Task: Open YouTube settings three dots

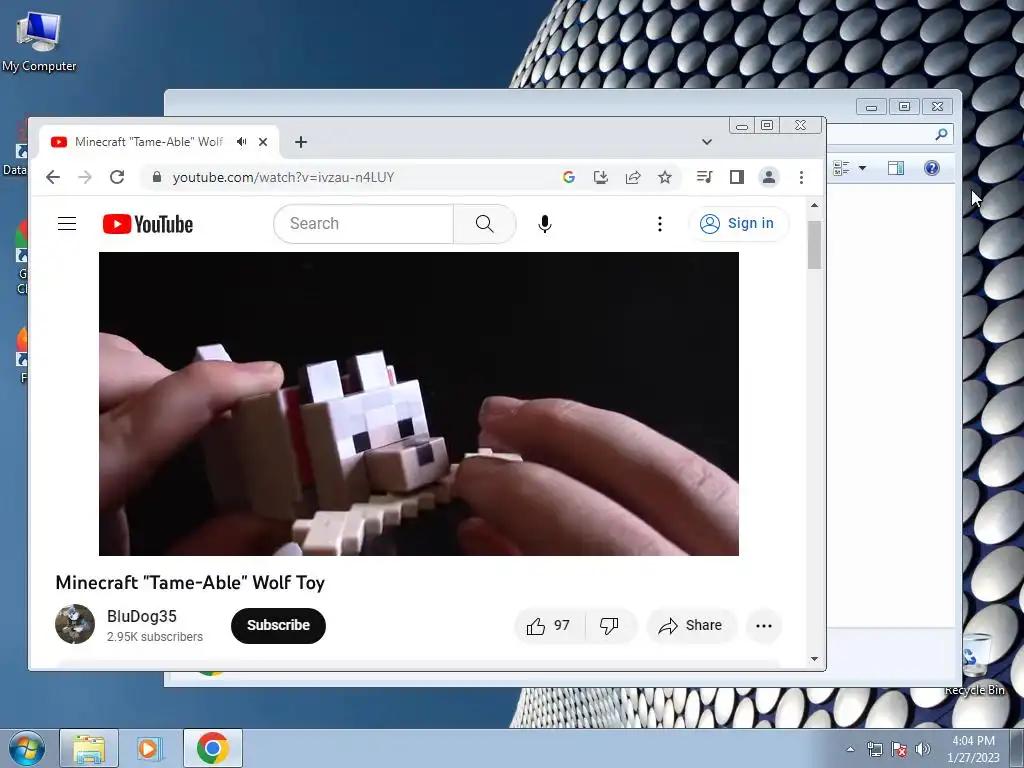Action: tap(660, 223)
